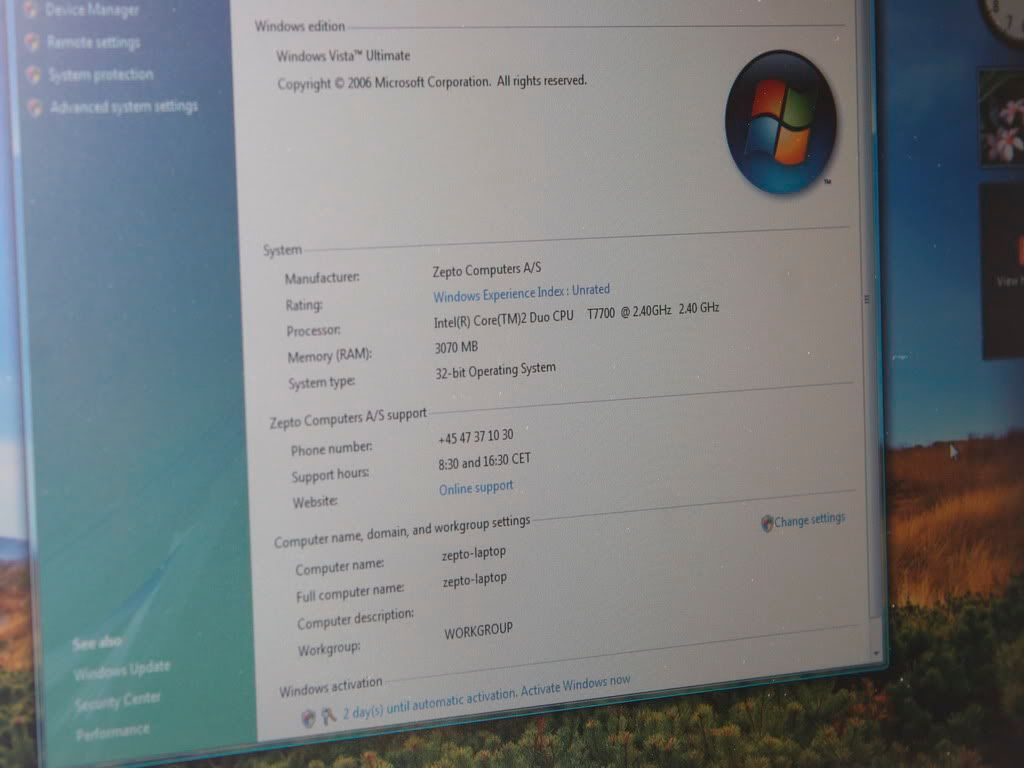This screenshot has height=768, width=1024.
Task: Click shield icon next to Remote settings
Action: point(31,42)
